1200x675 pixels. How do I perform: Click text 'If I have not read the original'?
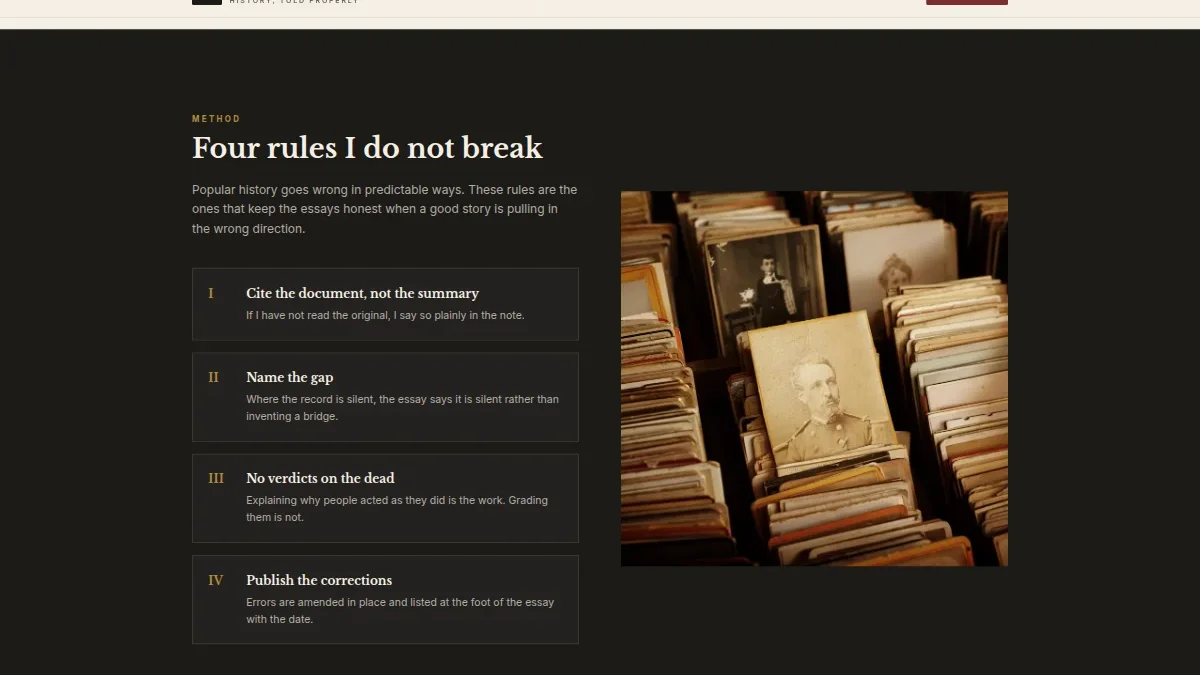(385, 315)
